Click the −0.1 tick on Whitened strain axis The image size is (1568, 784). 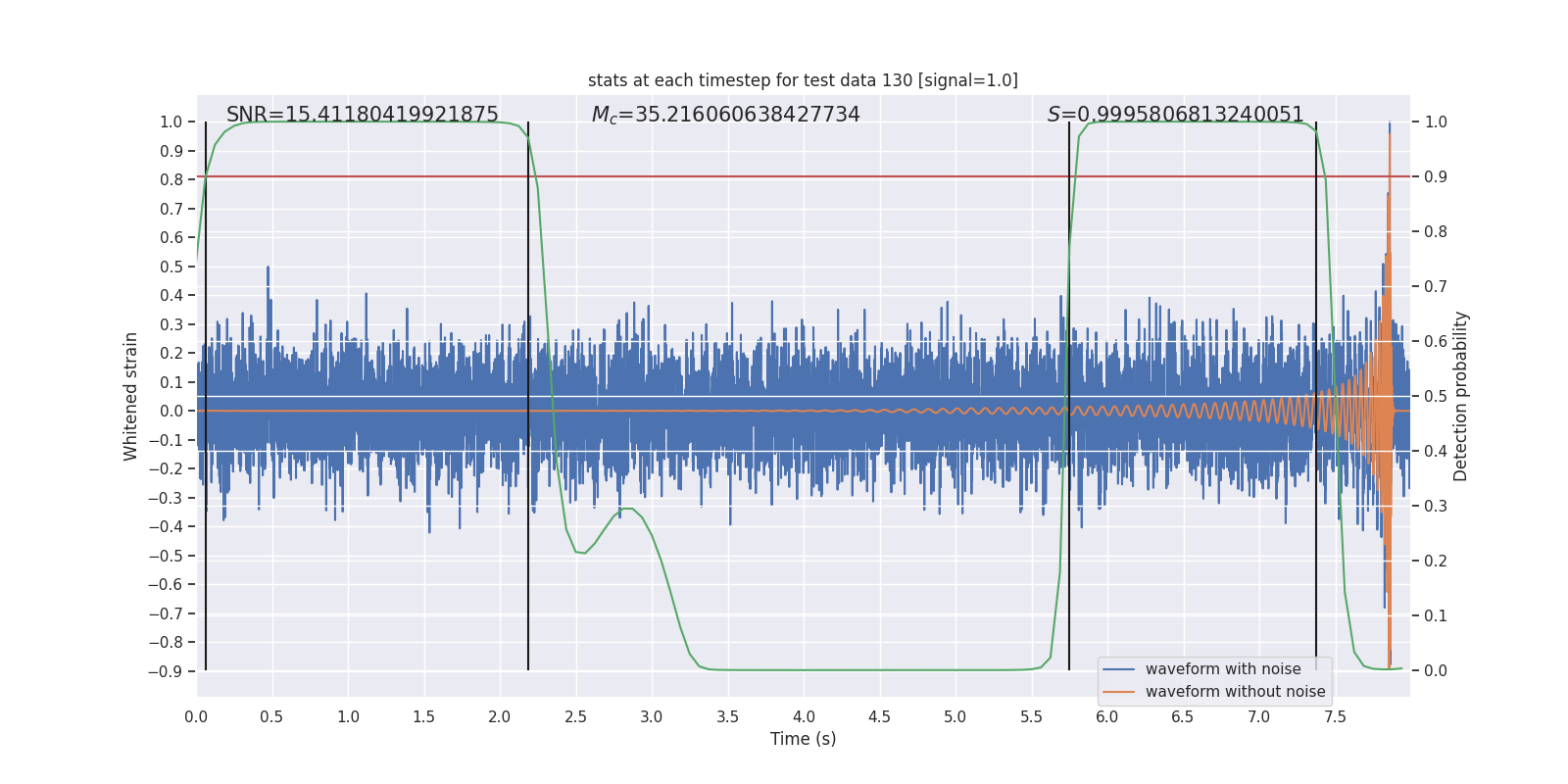pos(166,440)
